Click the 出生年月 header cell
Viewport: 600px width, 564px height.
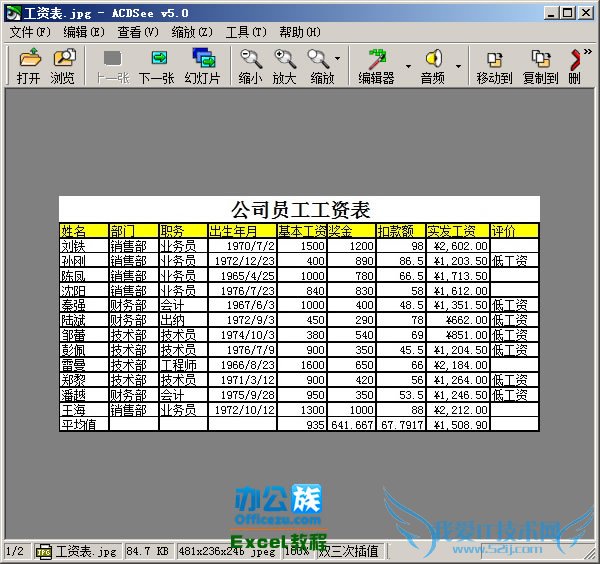242,231
